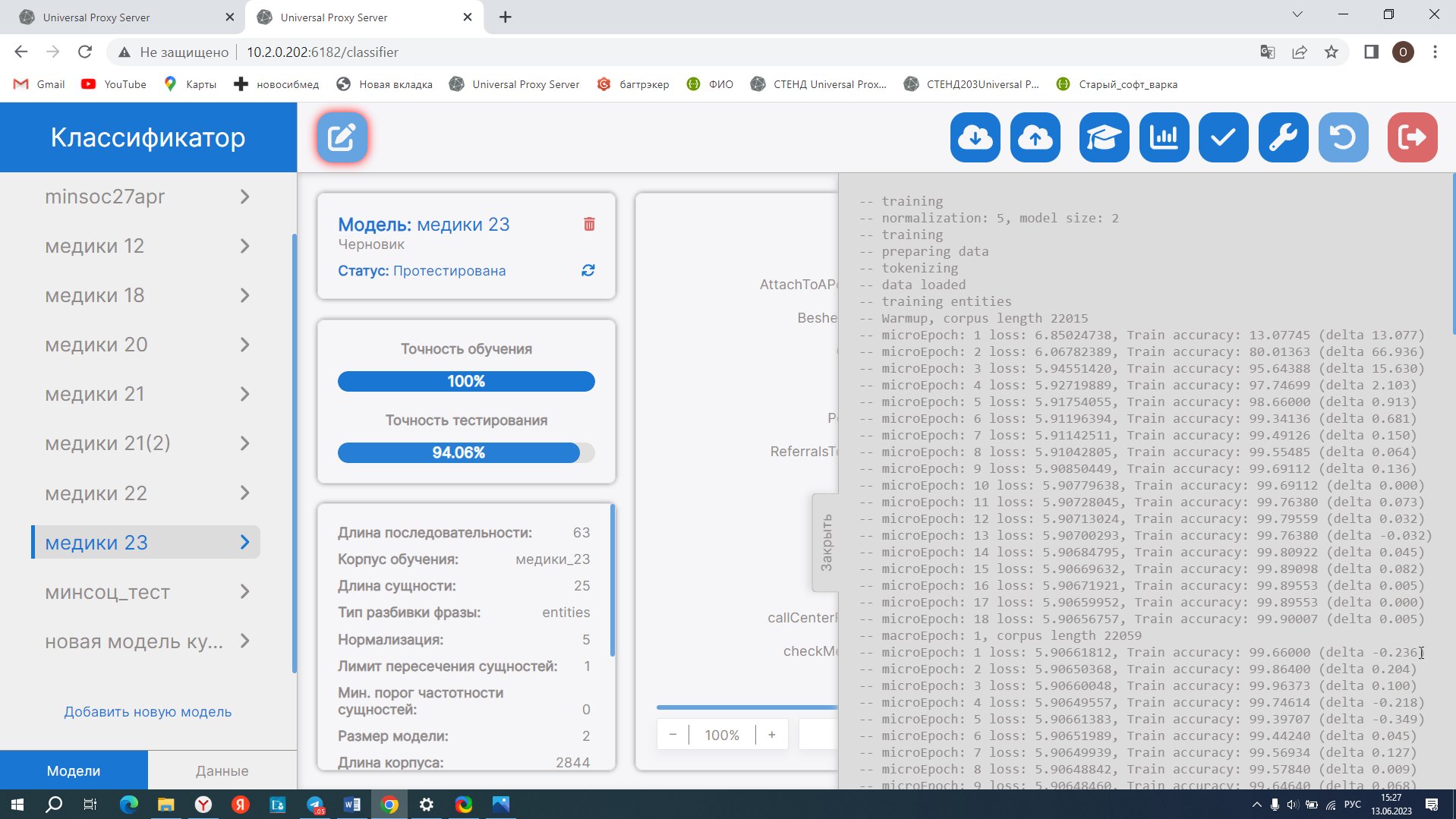
Task: Click the Добавить новую модель link
Action: point(147,712)
